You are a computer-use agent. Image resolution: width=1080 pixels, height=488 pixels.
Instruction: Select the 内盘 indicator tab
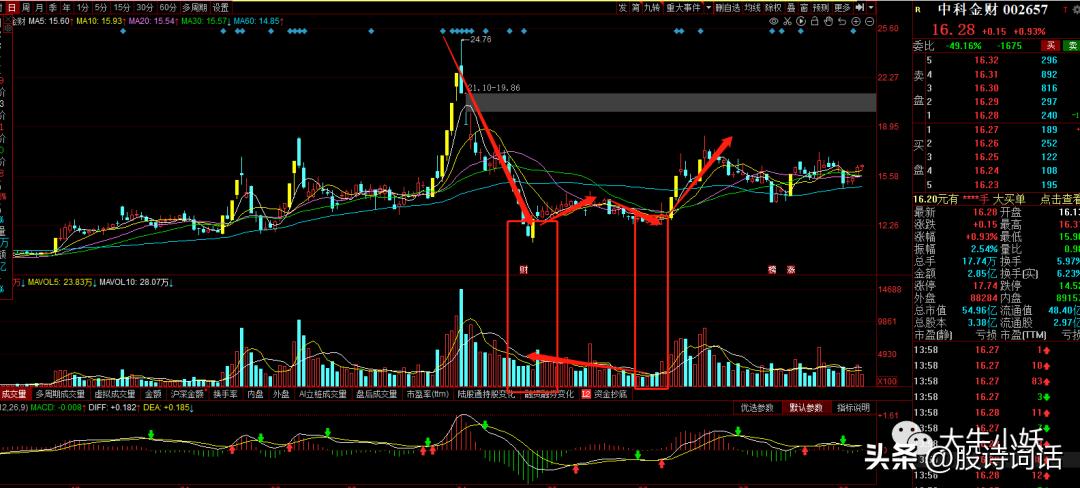tap(256, 394)
